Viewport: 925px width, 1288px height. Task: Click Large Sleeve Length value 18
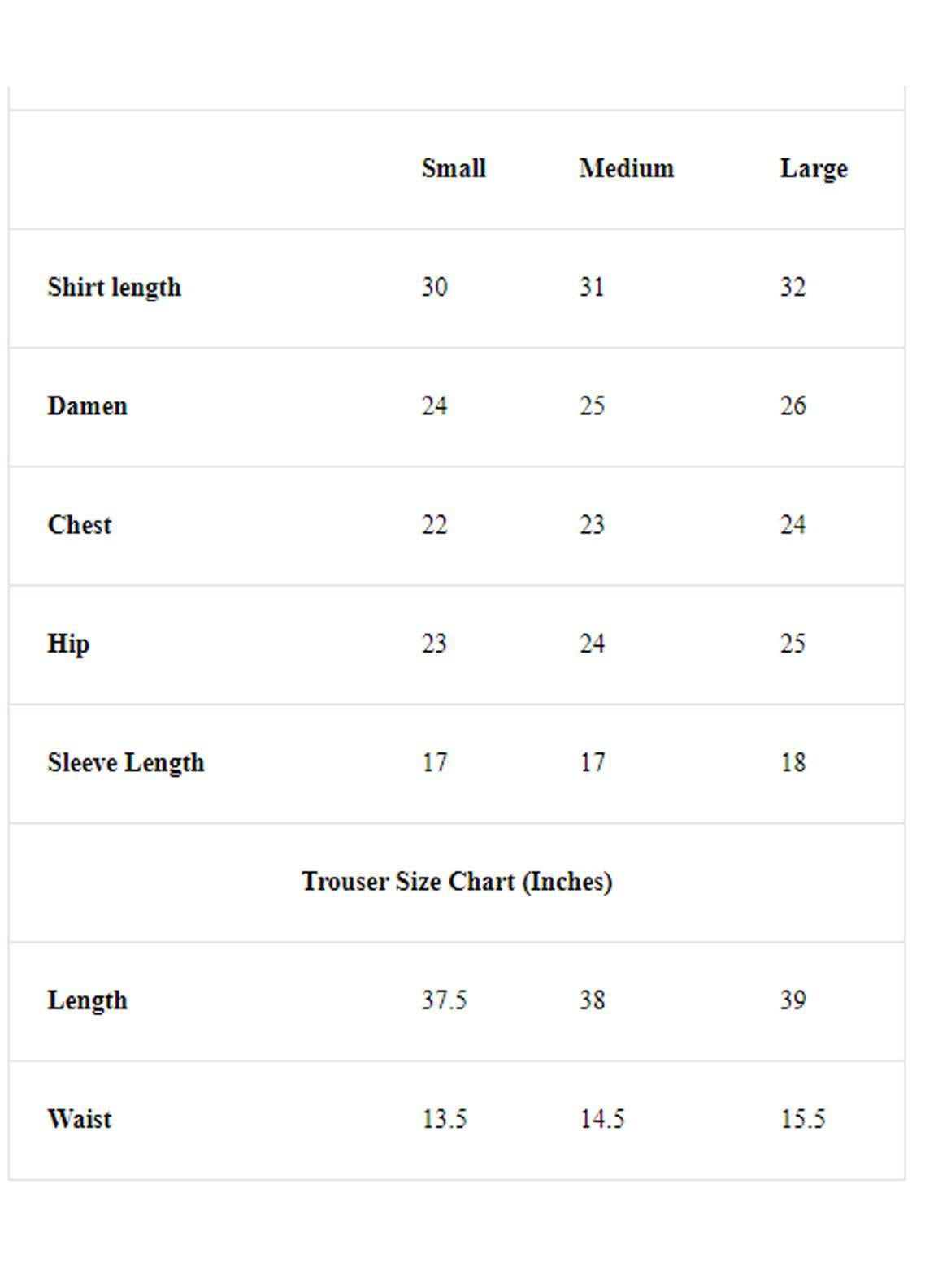click(x=793, y=762)
